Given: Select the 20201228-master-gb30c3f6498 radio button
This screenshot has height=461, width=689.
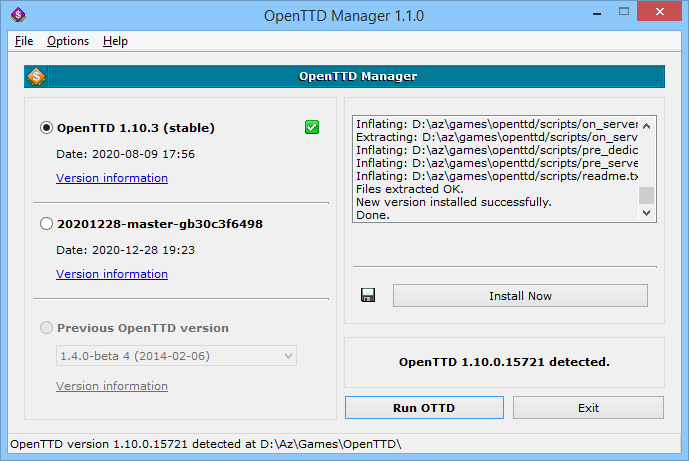Looking at the screenshot, I should [46, 224].
